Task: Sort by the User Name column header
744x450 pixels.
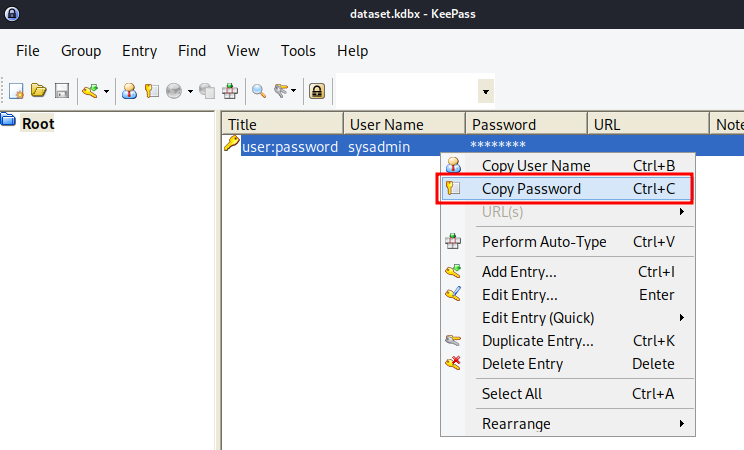Action: 404,124
